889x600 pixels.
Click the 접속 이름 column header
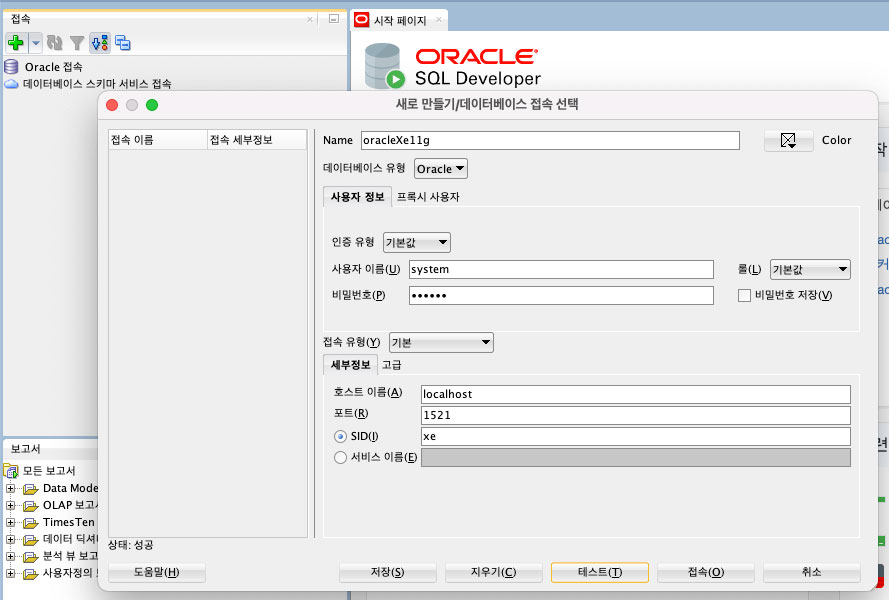158,140
